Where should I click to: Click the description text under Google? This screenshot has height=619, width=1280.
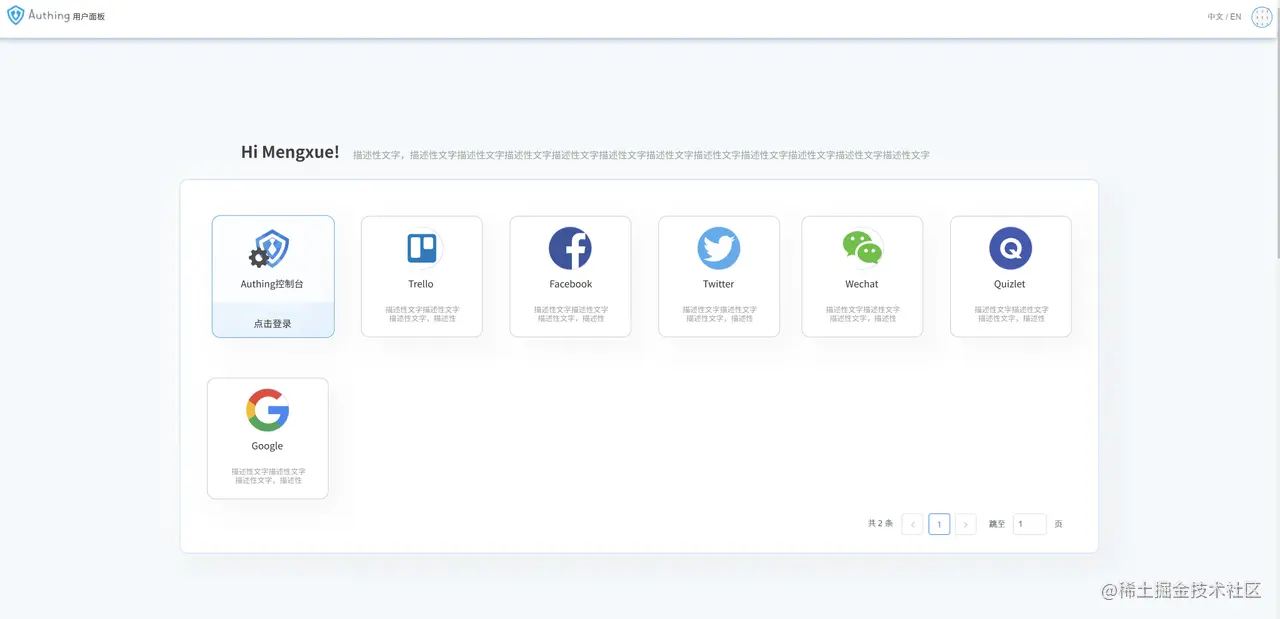point(268,476)
